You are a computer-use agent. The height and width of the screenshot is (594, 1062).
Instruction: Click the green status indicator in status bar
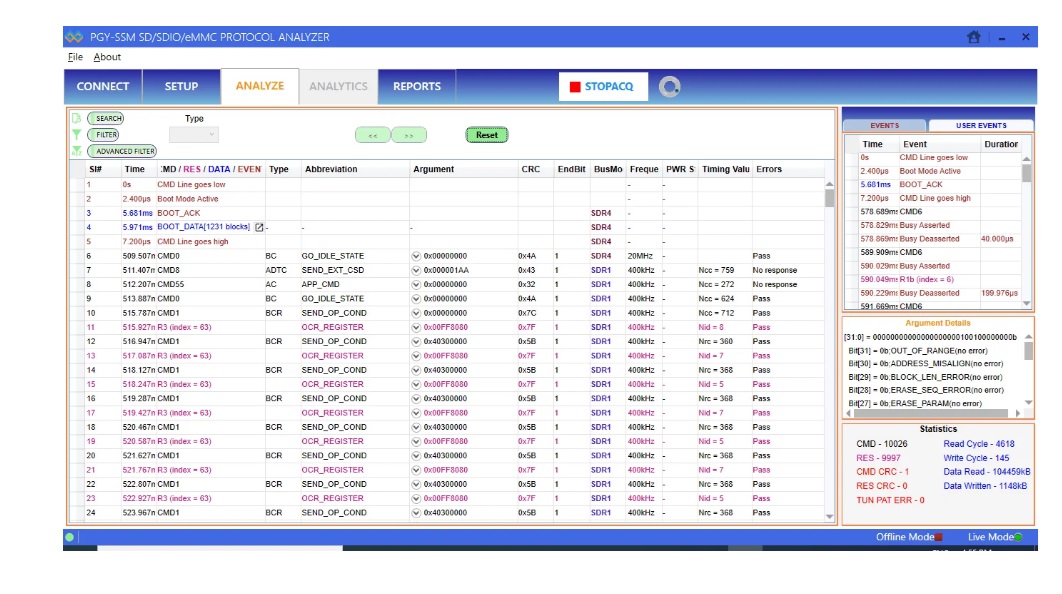click(69, 537)
